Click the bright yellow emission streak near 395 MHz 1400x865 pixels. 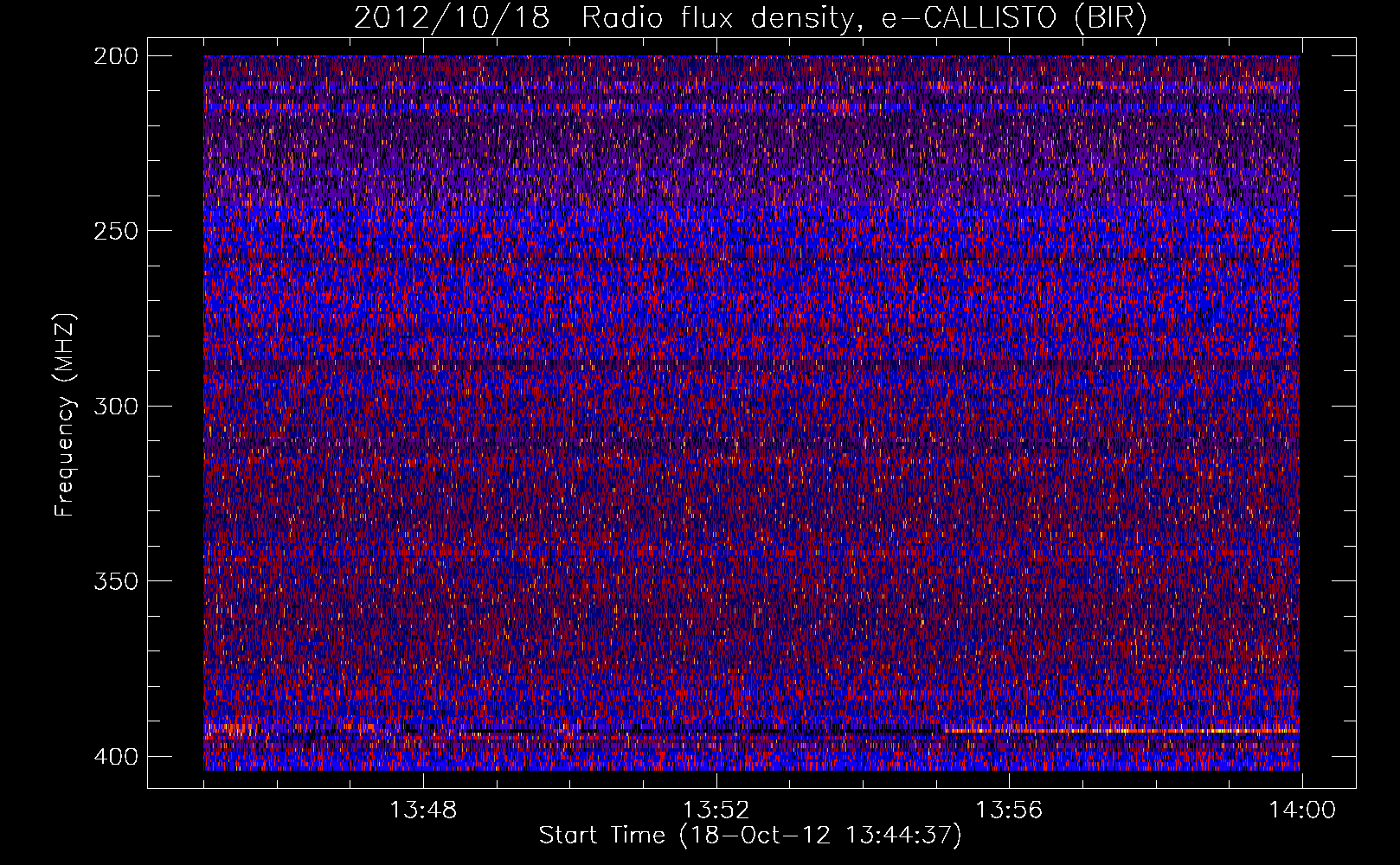(1122, 731)
